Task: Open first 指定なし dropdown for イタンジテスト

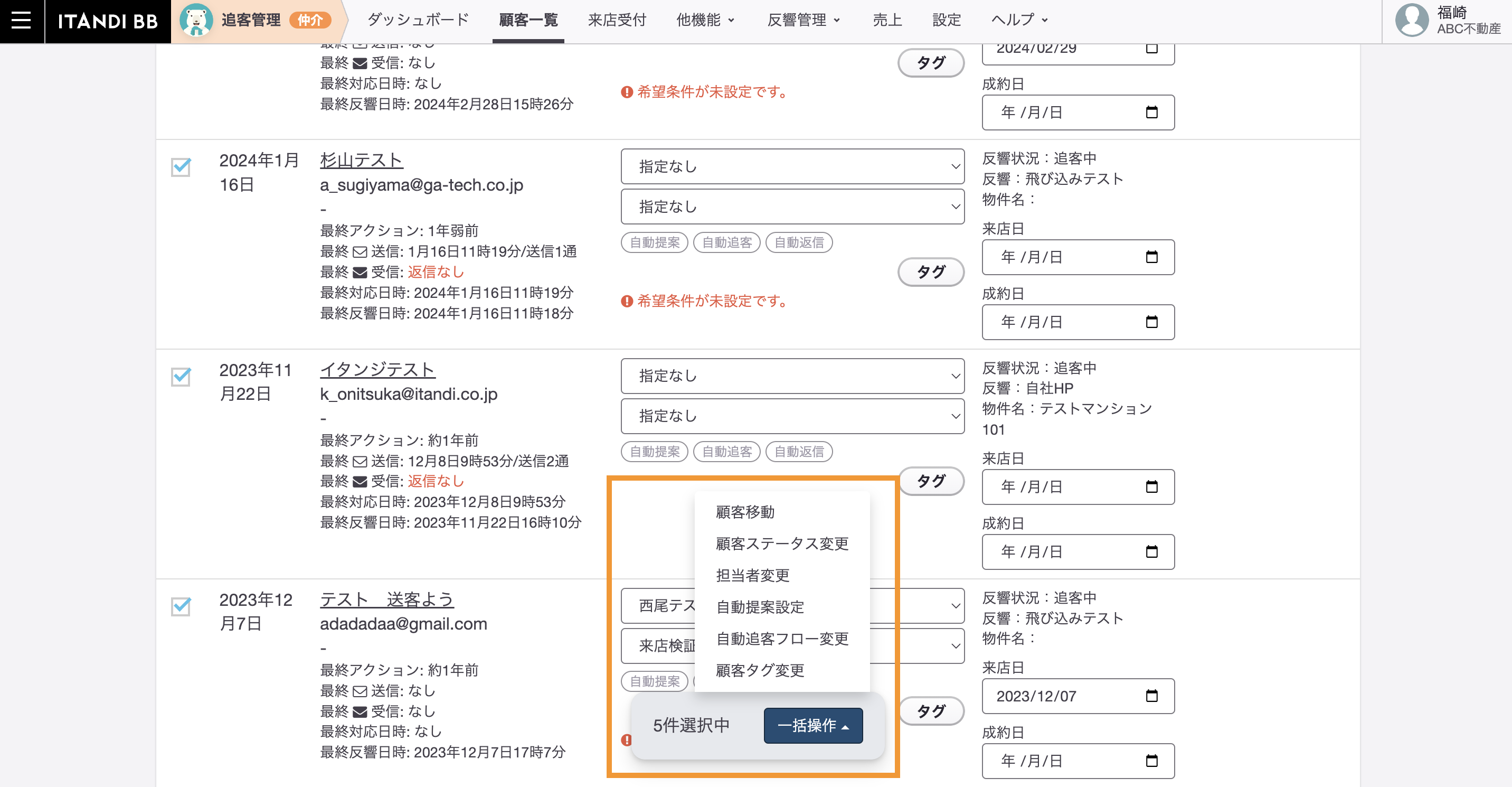Action: point(792,376)
